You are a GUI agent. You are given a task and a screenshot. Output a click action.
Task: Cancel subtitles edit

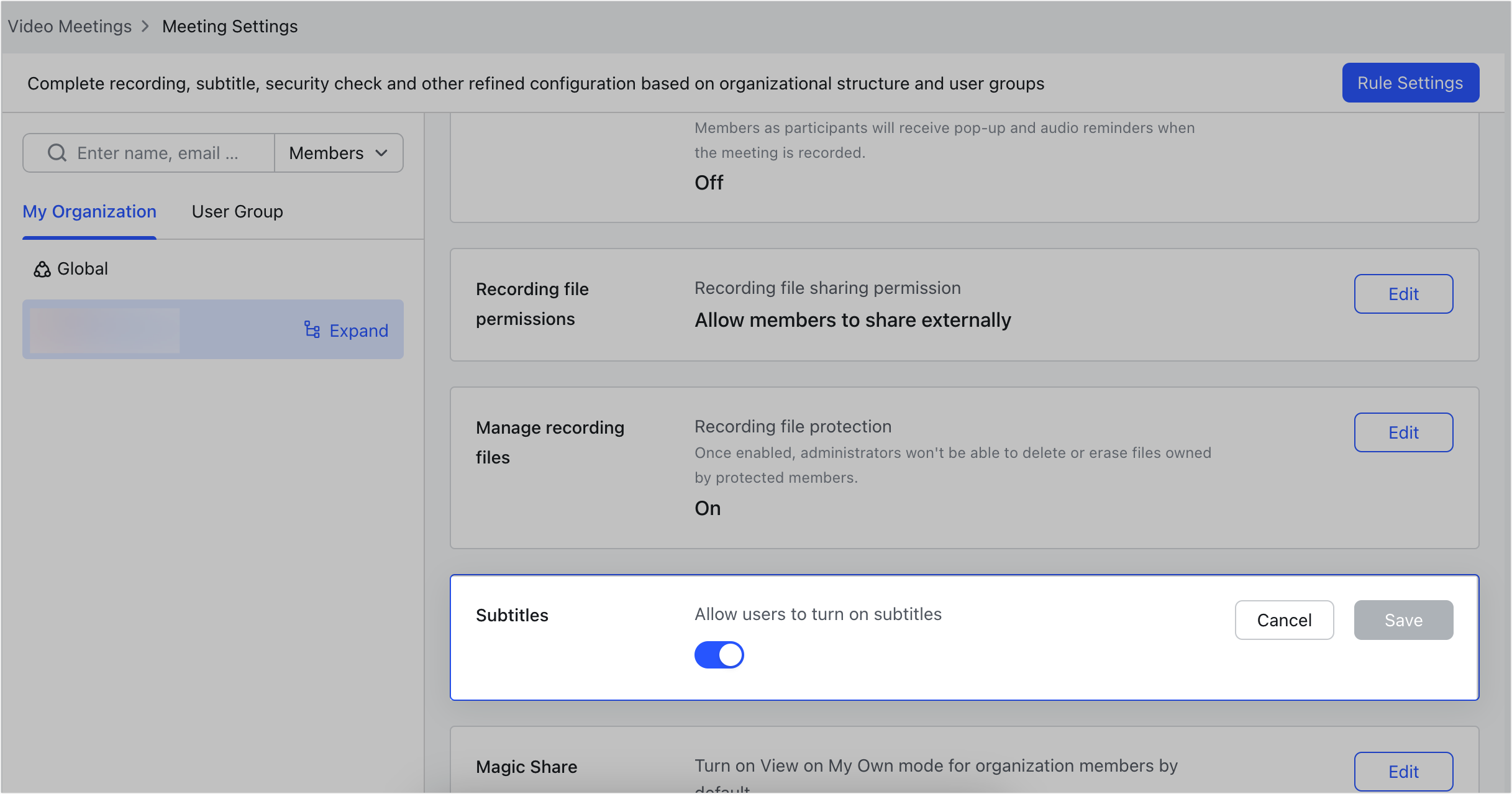(1284, 620)
